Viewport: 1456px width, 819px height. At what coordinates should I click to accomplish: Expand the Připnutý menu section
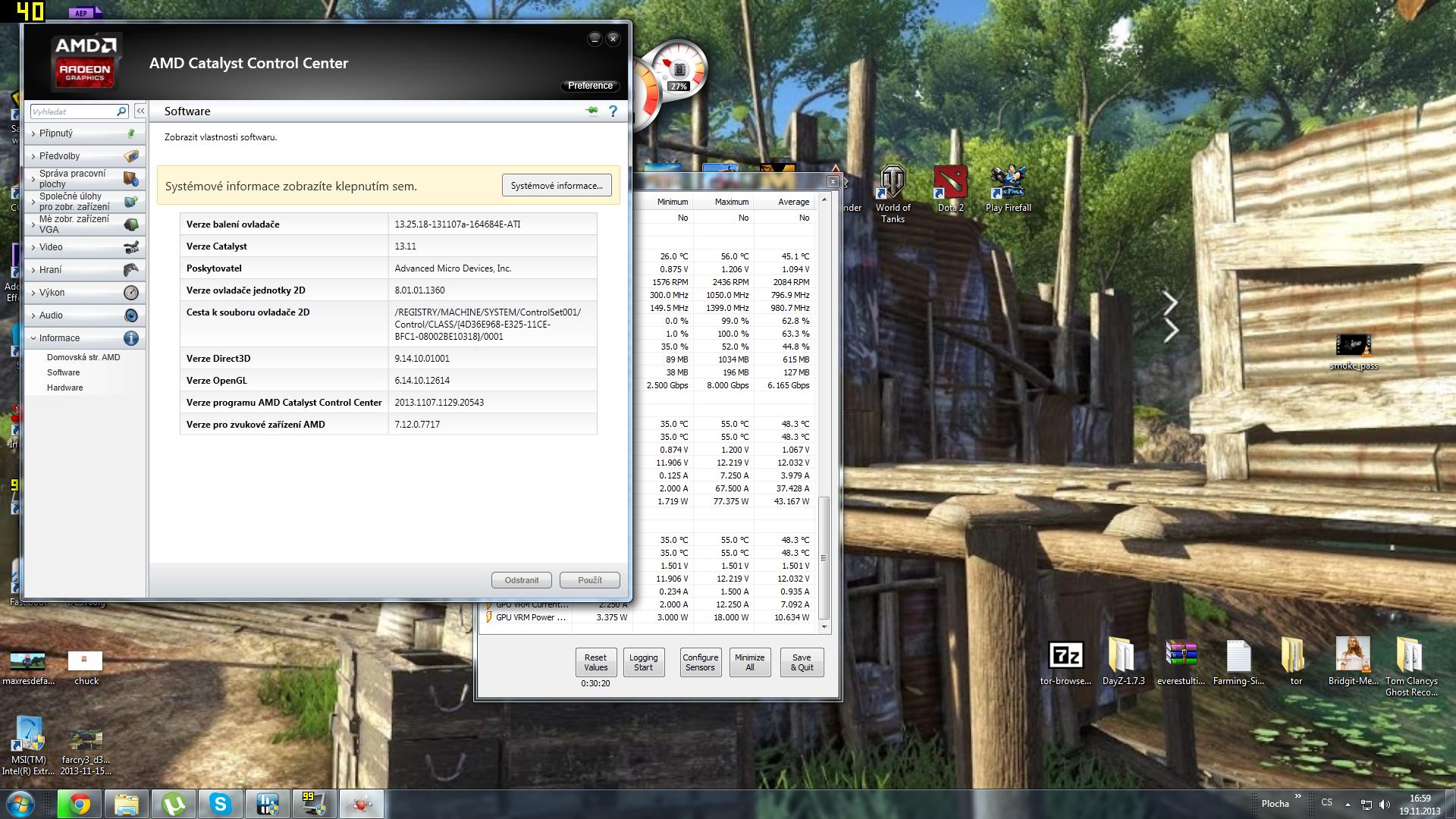coord(85,133)
